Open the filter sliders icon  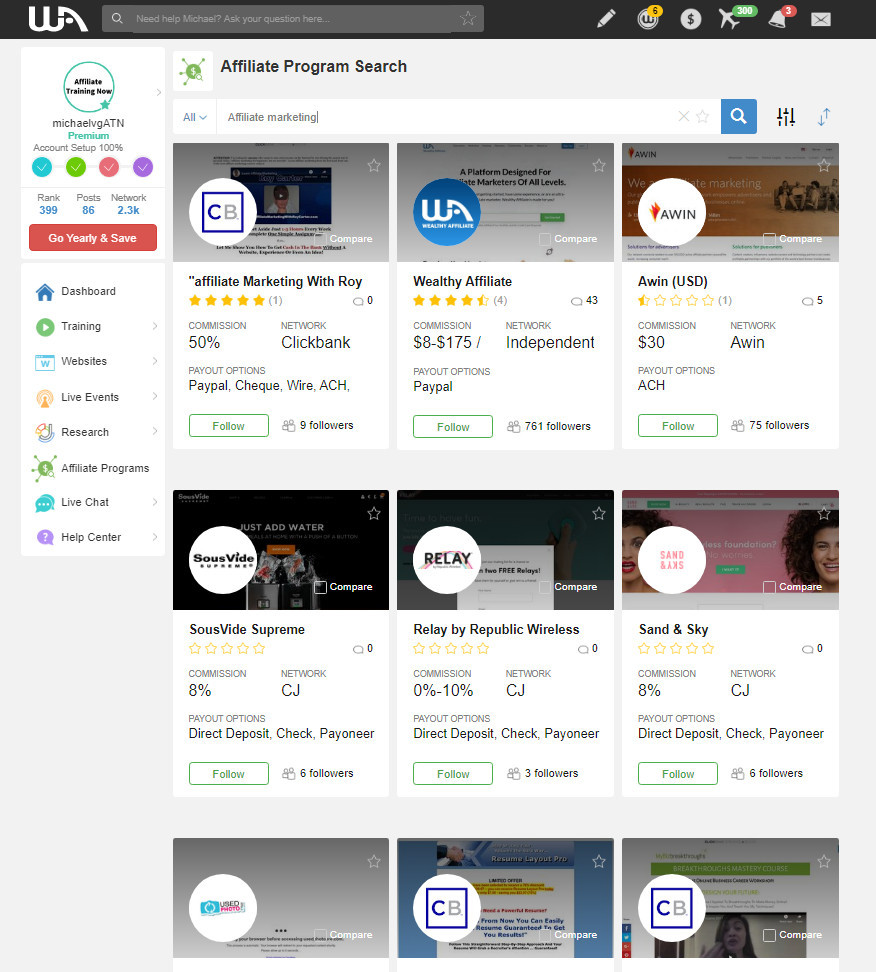(x=785, y=117)
